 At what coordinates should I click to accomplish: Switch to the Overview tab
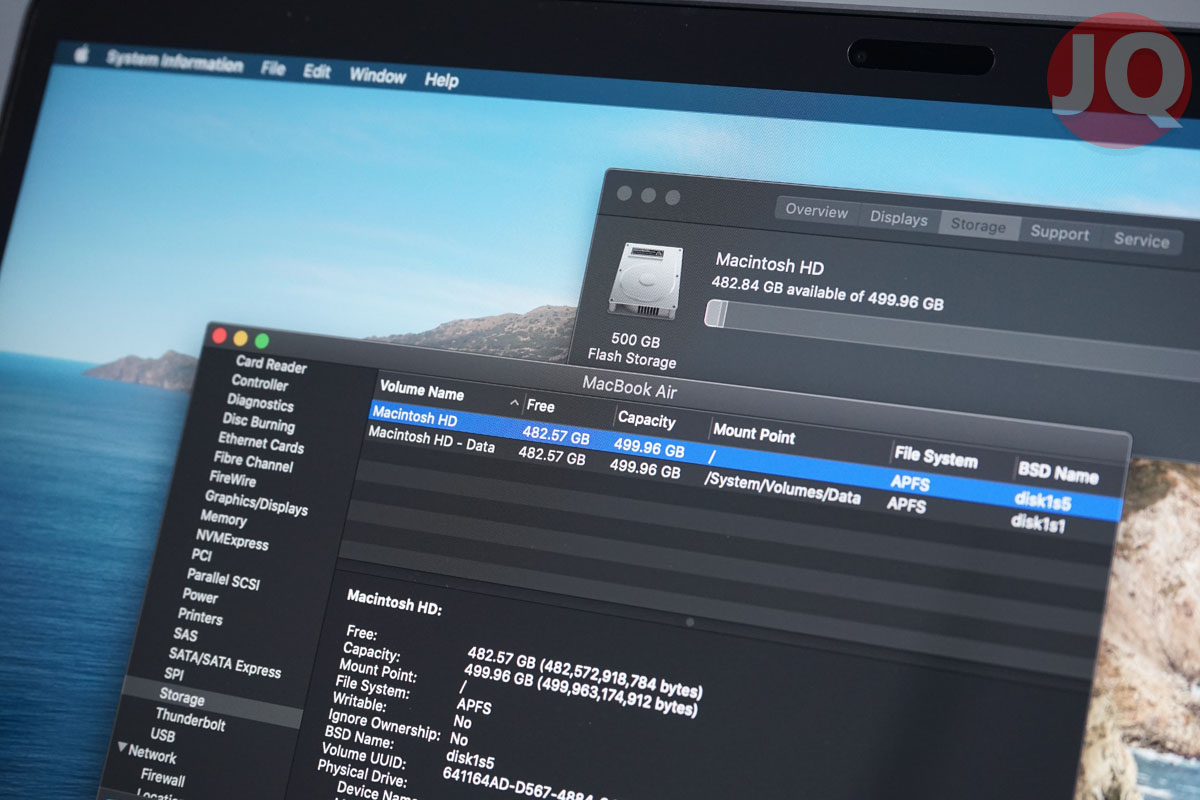pos(817,211)
